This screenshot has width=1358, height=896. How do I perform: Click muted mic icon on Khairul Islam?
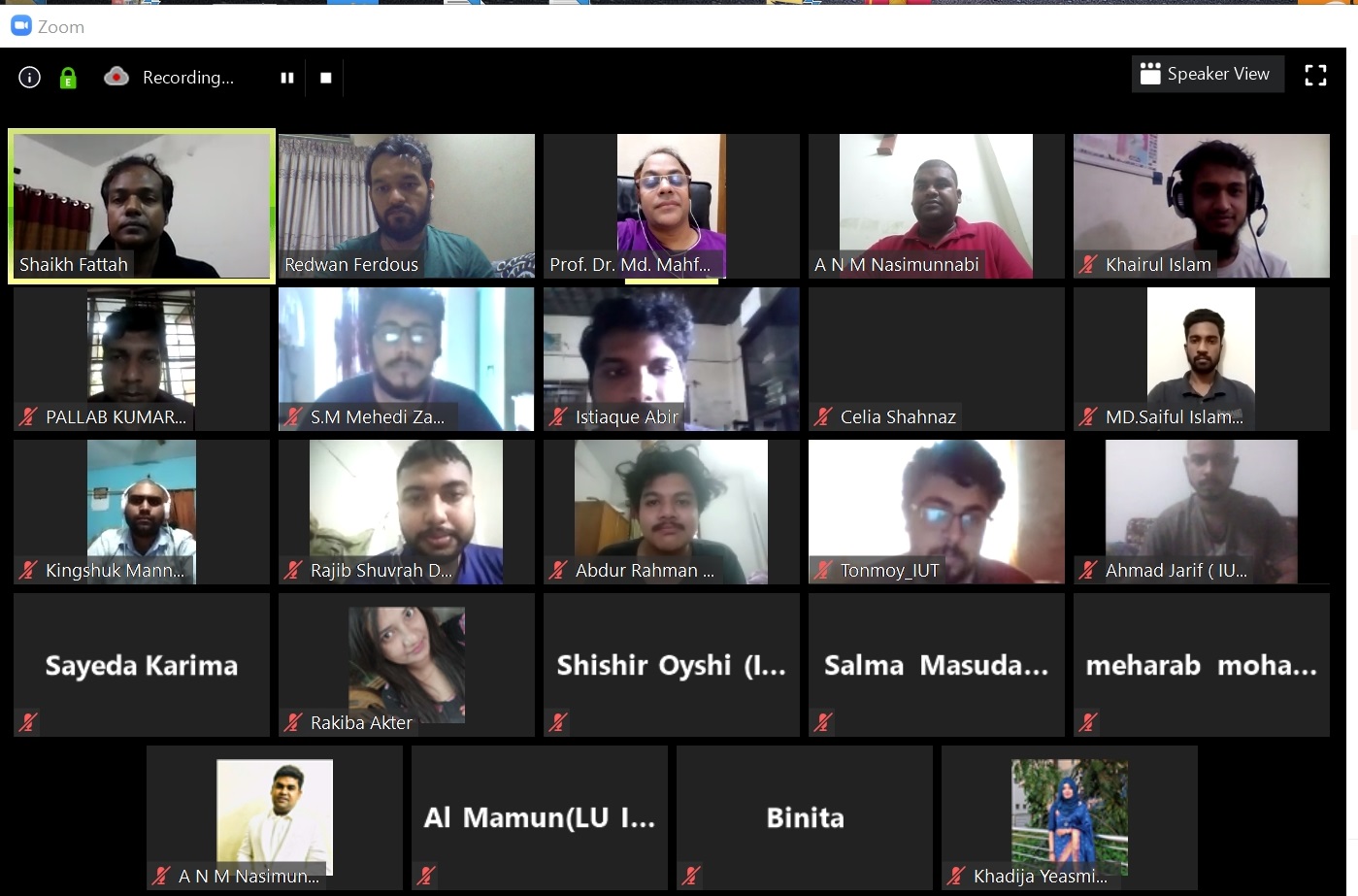(x=1088, y=264)
